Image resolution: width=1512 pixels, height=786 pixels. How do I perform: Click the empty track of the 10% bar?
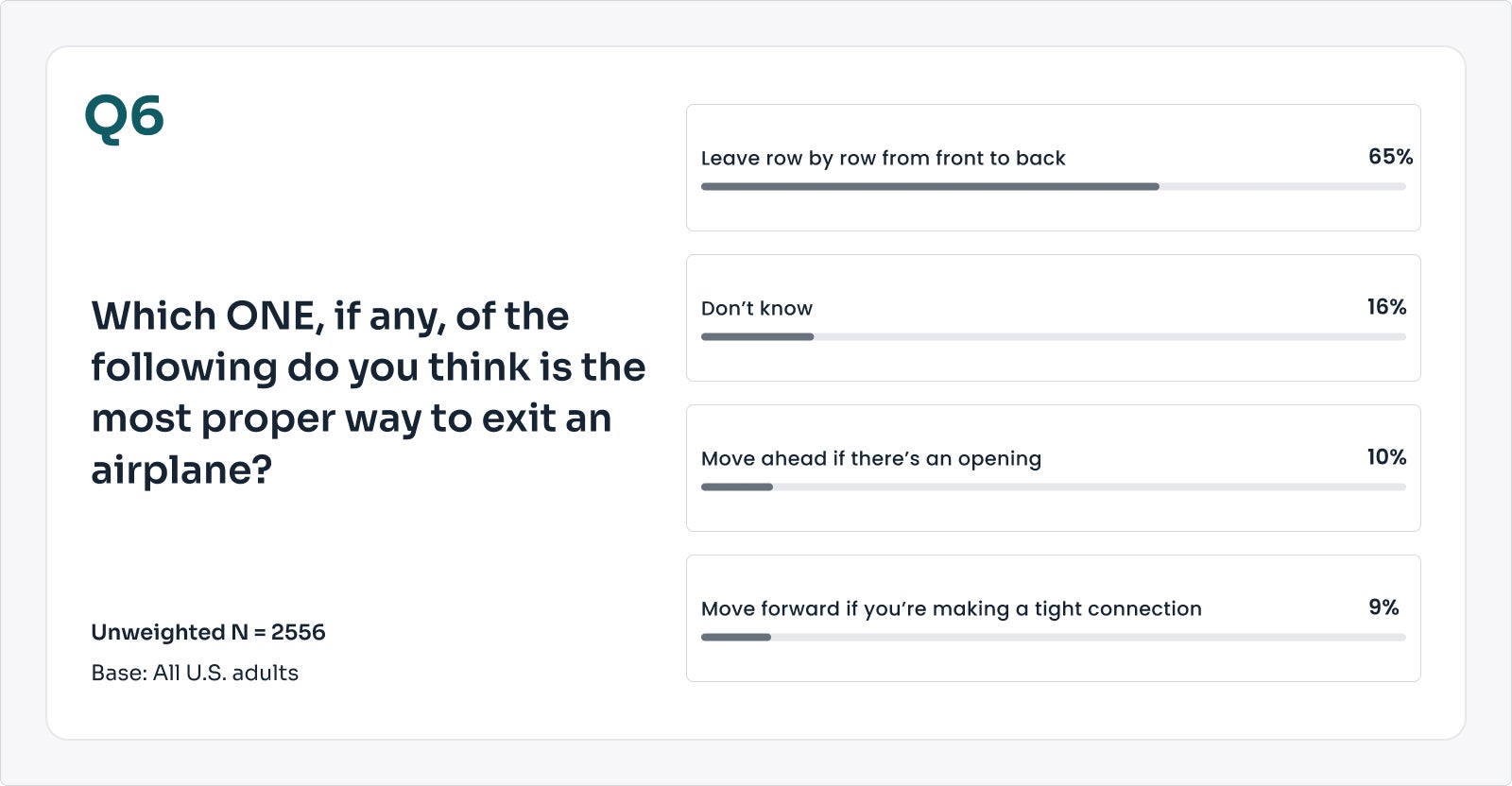pyautogui.click(x=1090, y=487)
